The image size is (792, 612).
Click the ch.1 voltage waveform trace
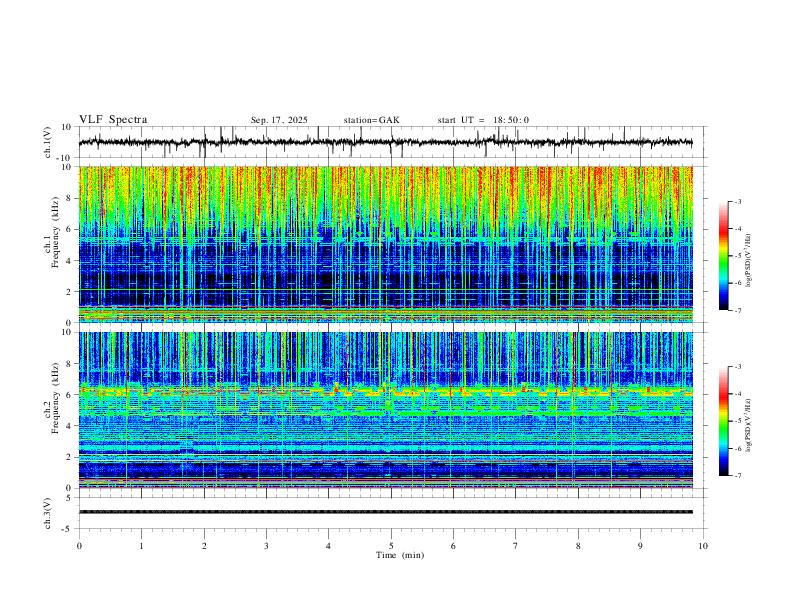click(385, 142)
